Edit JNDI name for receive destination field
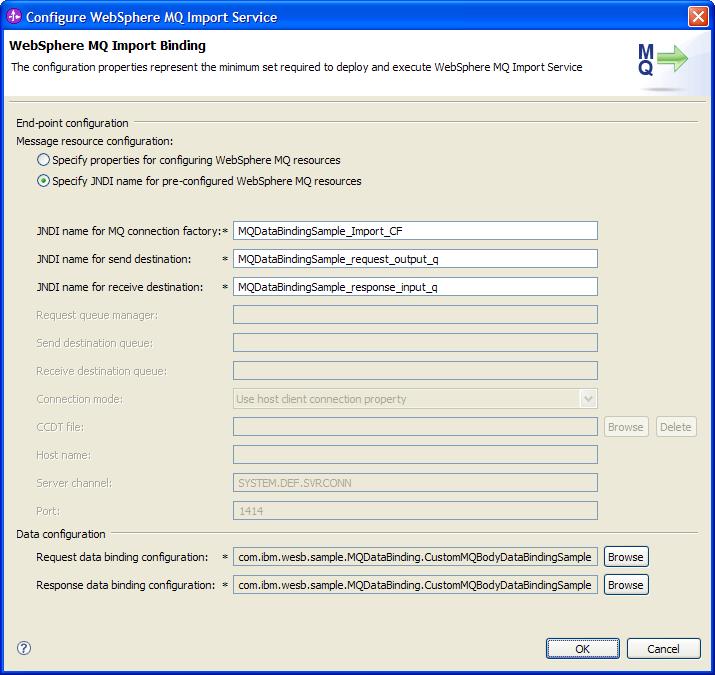 415,287
